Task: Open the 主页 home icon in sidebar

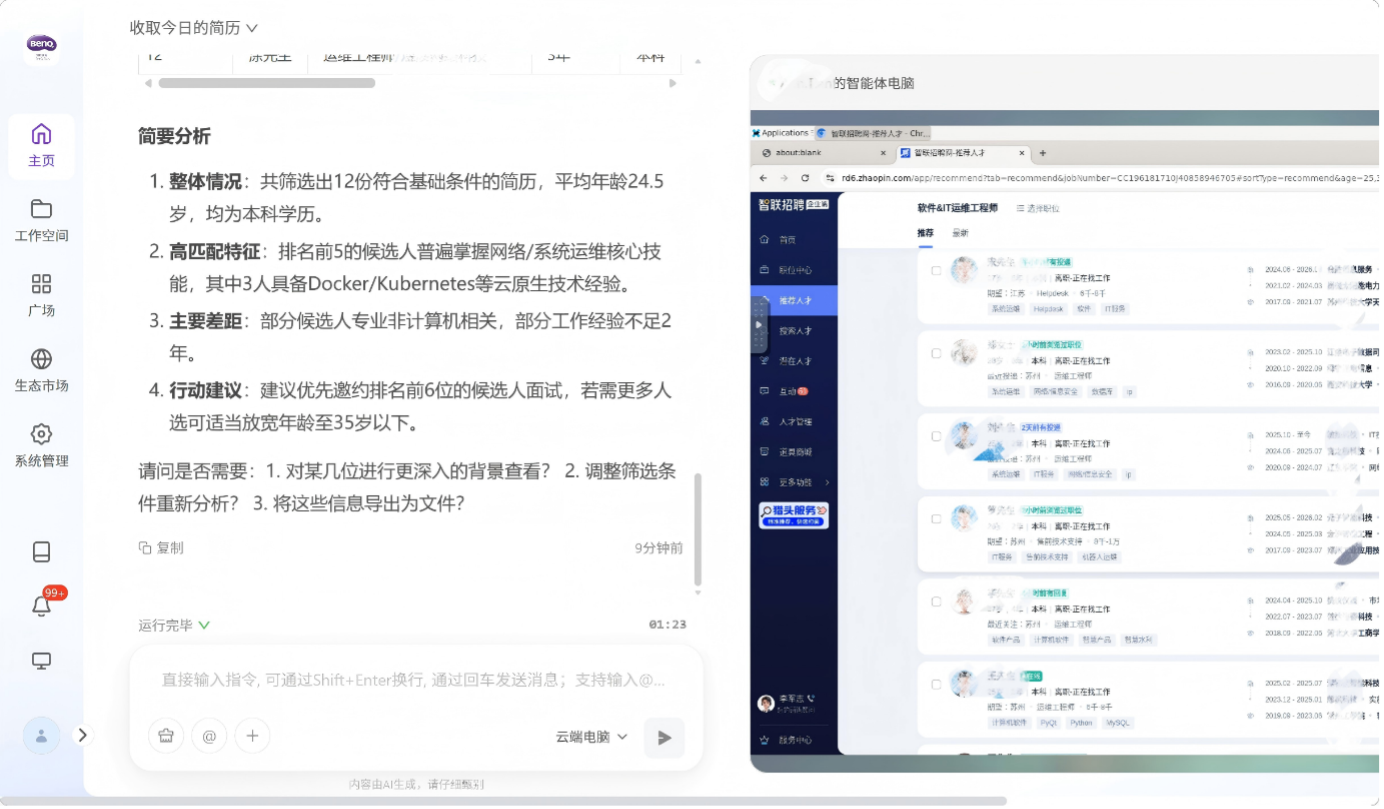Action: 41,145
